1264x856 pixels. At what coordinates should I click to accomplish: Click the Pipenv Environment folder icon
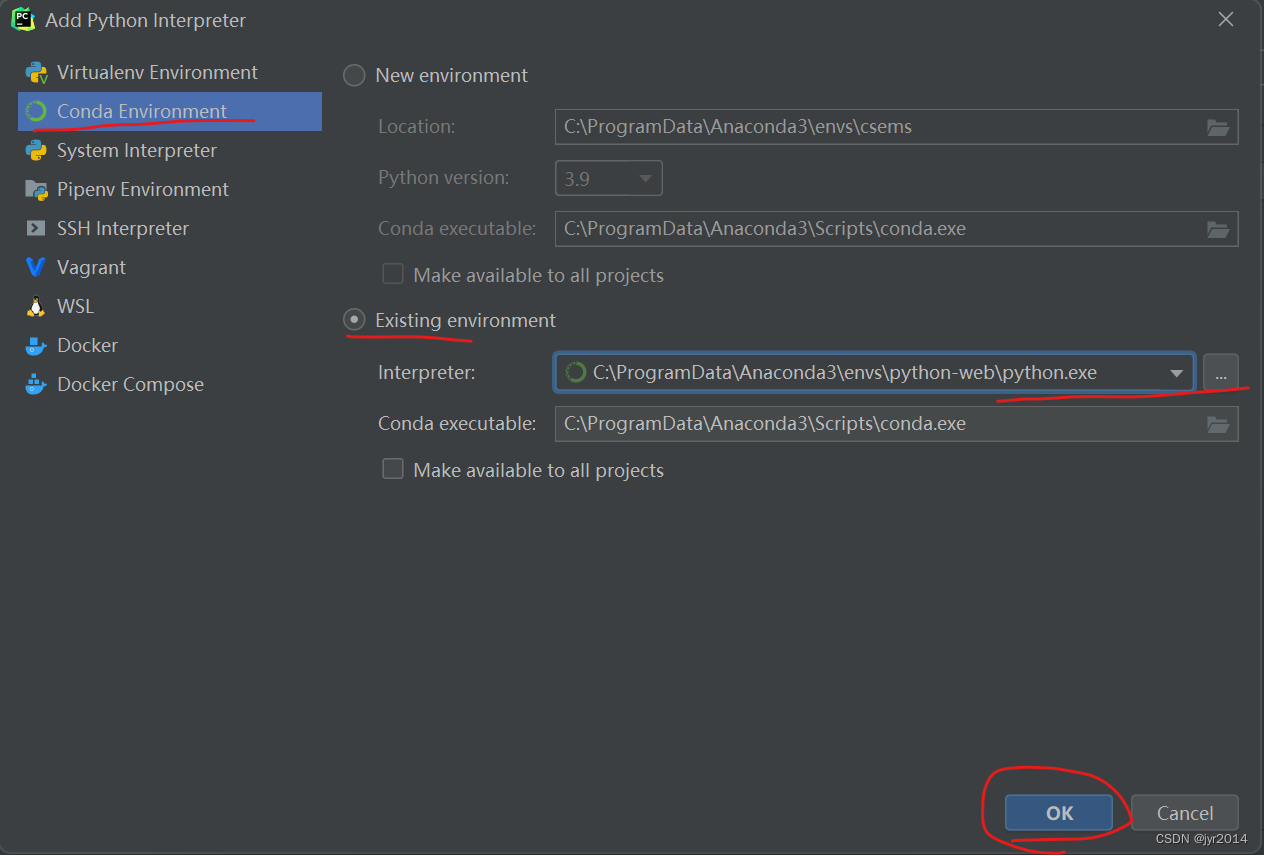(37, 190)
